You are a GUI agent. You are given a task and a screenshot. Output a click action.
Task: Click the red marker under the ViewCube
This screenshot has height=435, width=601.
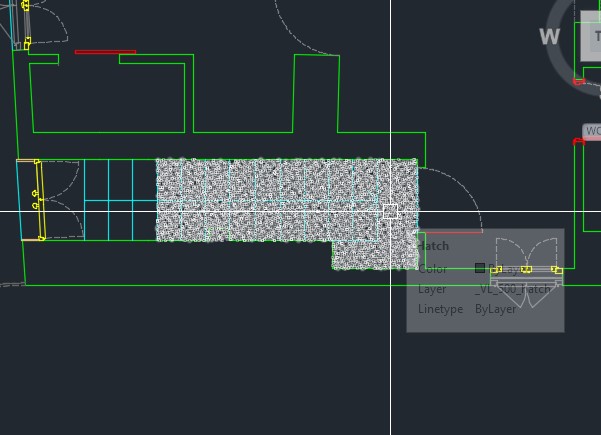click(579, 81)
